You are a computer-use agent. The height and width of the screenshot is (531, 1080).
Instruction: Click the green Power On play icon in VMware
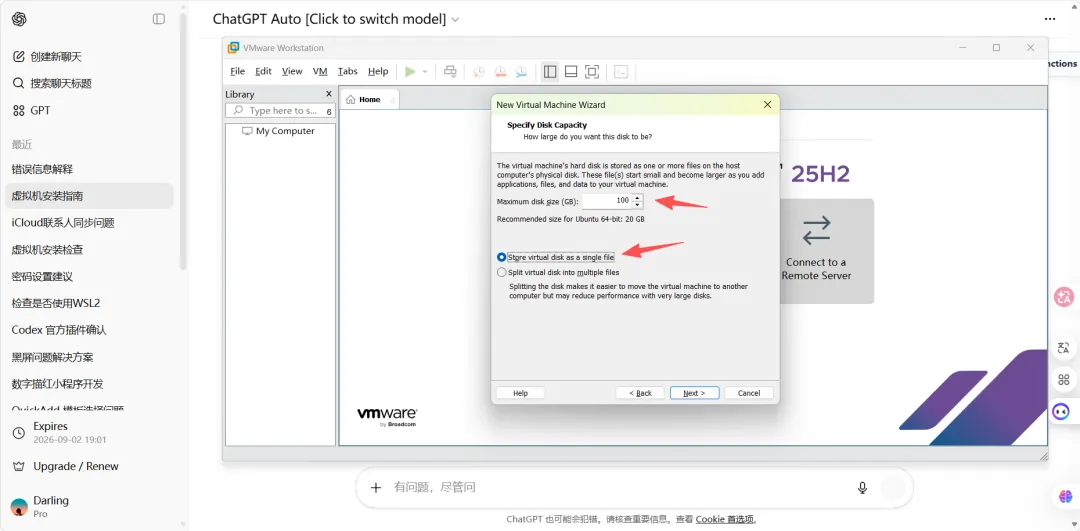coord(411,72)
